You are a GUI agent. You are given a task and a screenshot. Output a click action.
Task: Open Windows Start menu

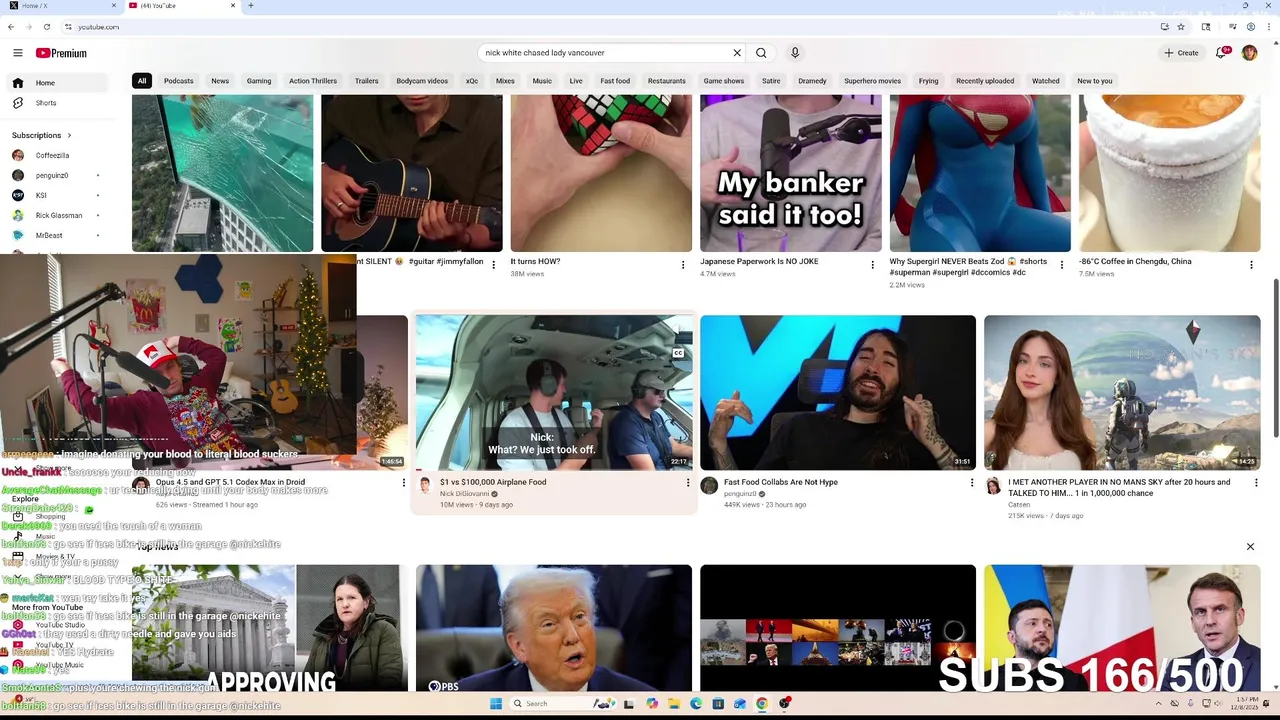(x=496, y=704)
